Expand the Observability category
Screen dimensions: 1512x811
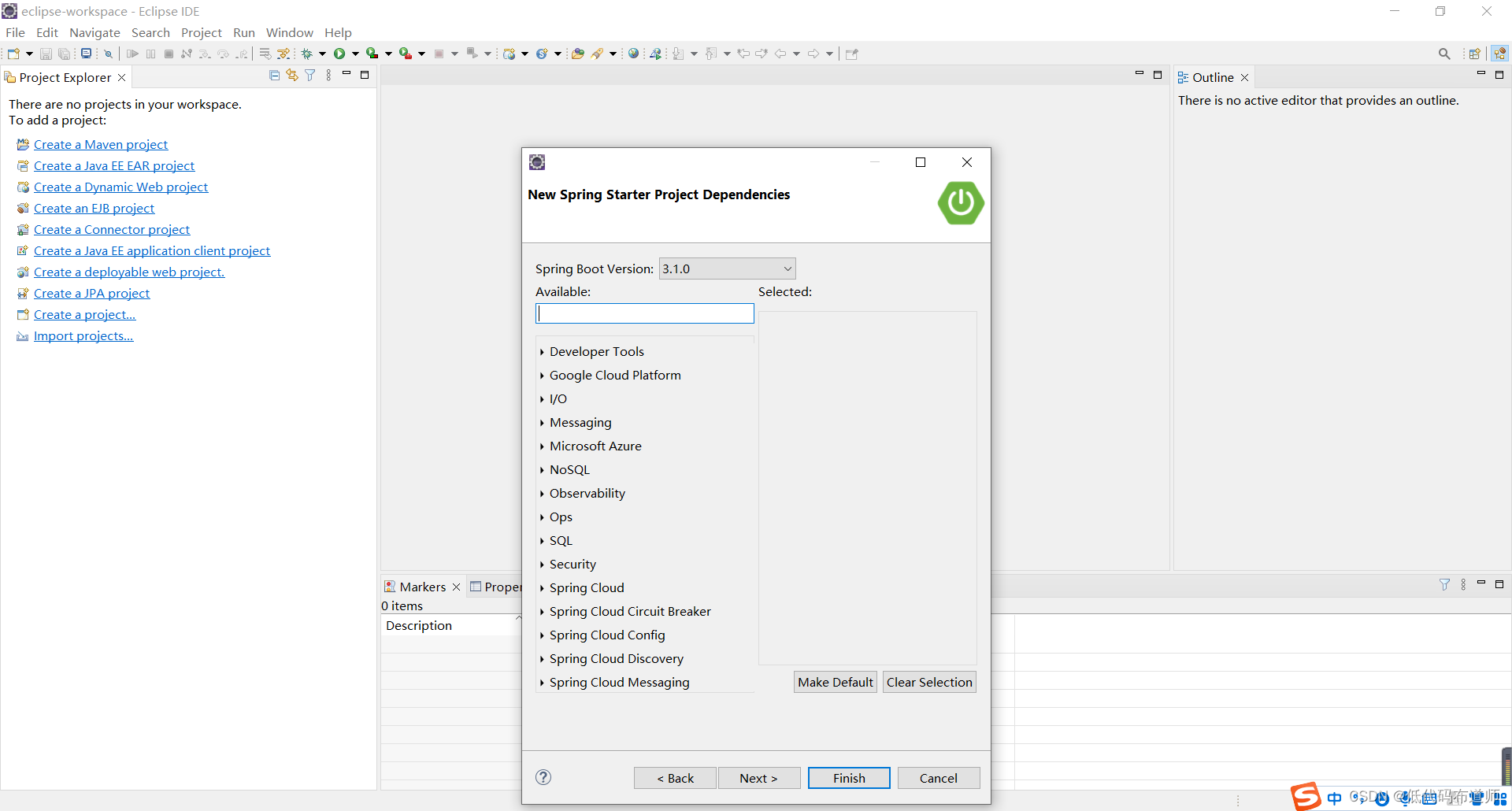[542, 494]
